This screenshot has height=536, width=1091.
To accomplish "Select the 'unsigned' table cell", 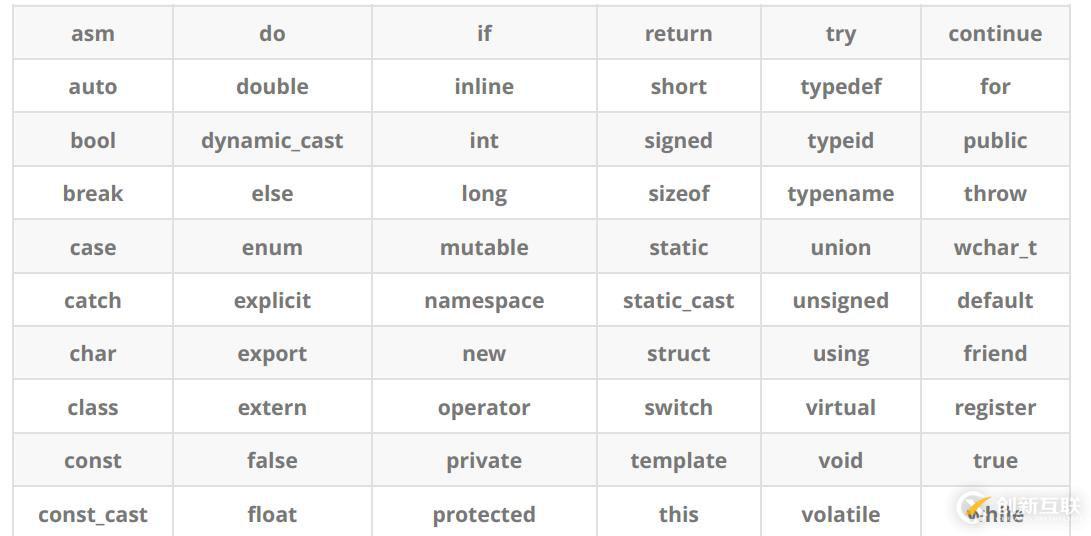I will 841,301.
